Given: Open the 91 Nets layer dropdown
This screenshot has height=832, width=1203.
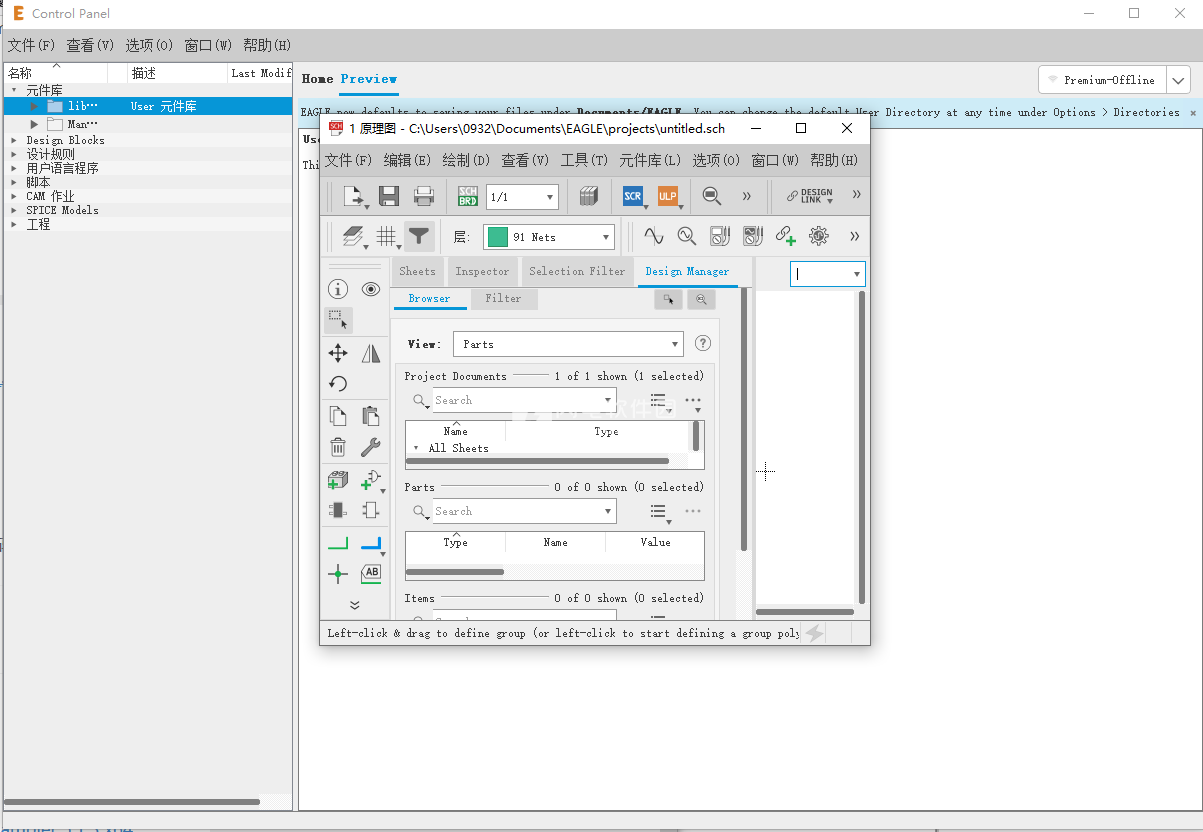Looking at the screenshot, I should tap(549, 237).
